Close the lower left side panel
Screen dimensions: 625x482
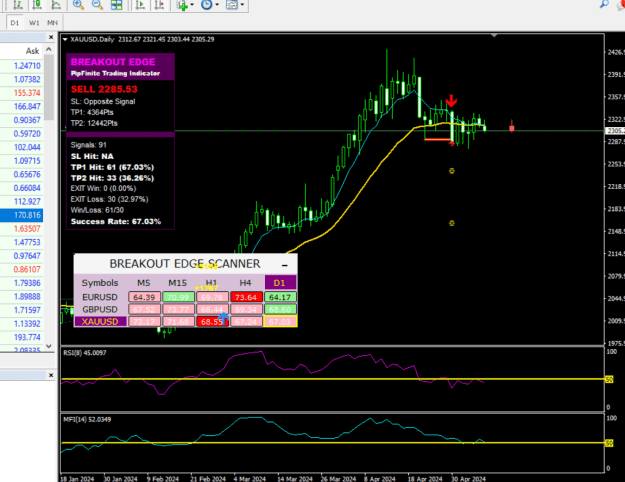(51, 375)
